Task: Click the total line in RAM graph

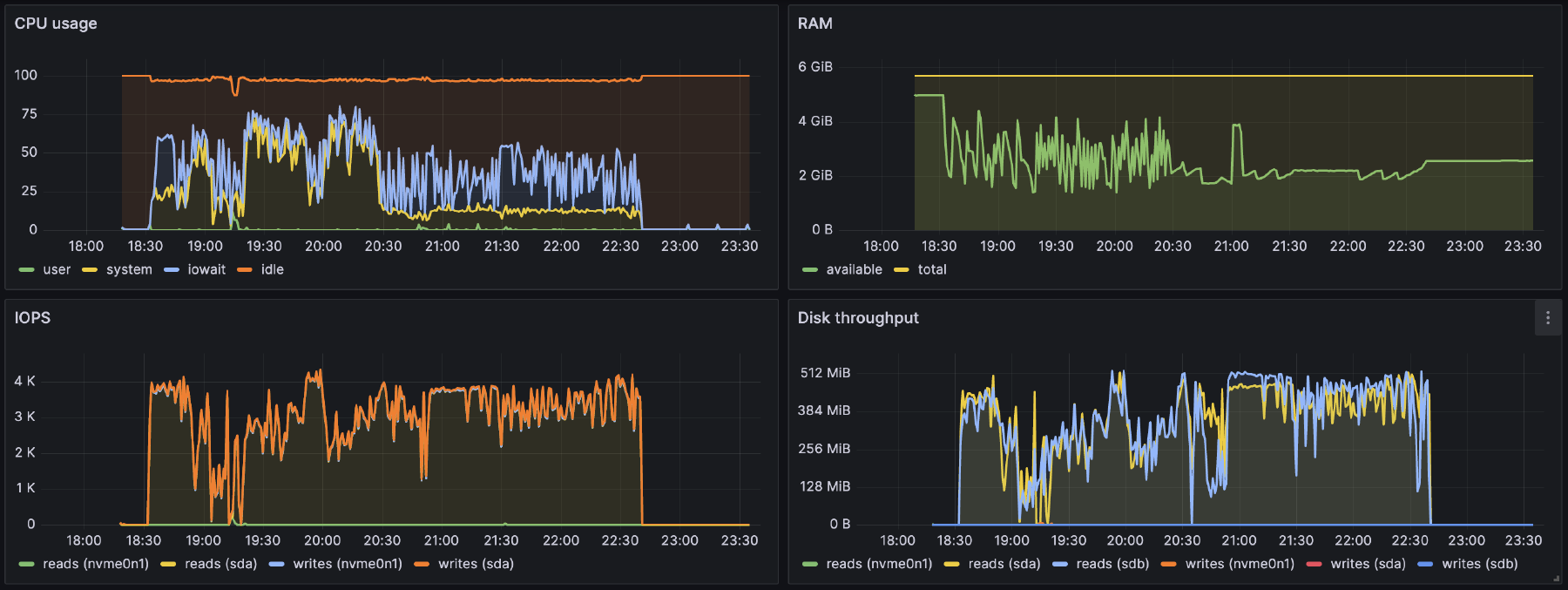Action: click(x=1220, y=76)
